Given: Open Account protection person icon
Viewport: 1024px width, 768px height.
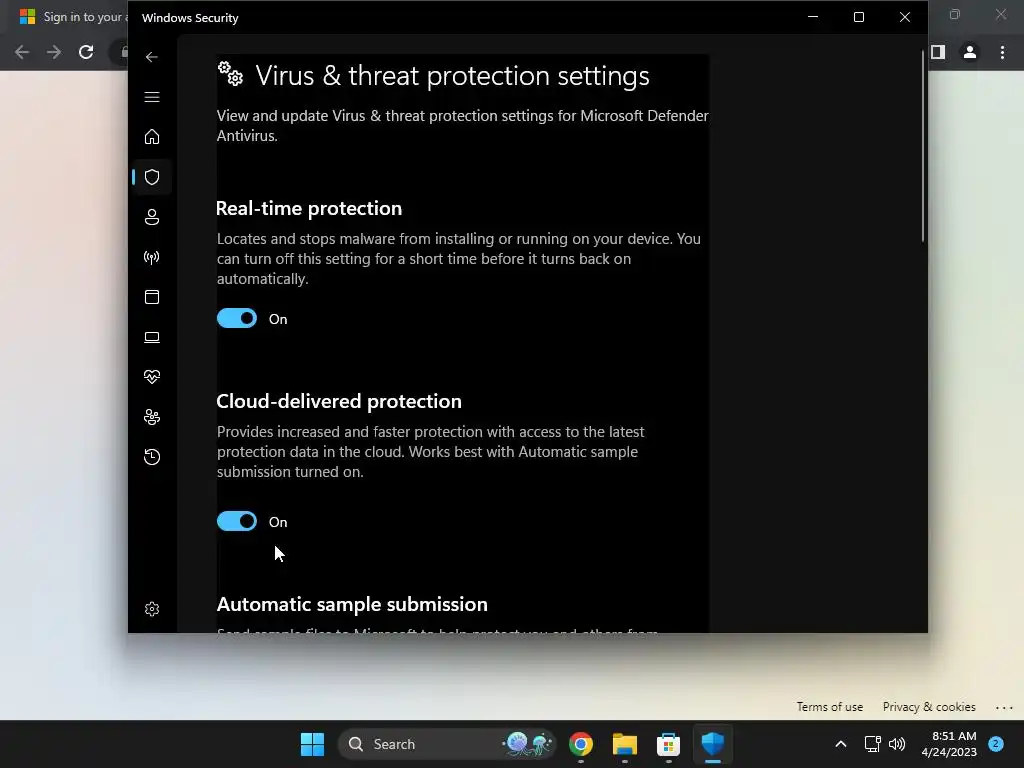Looking at the screenshot, I should (152, 217).
